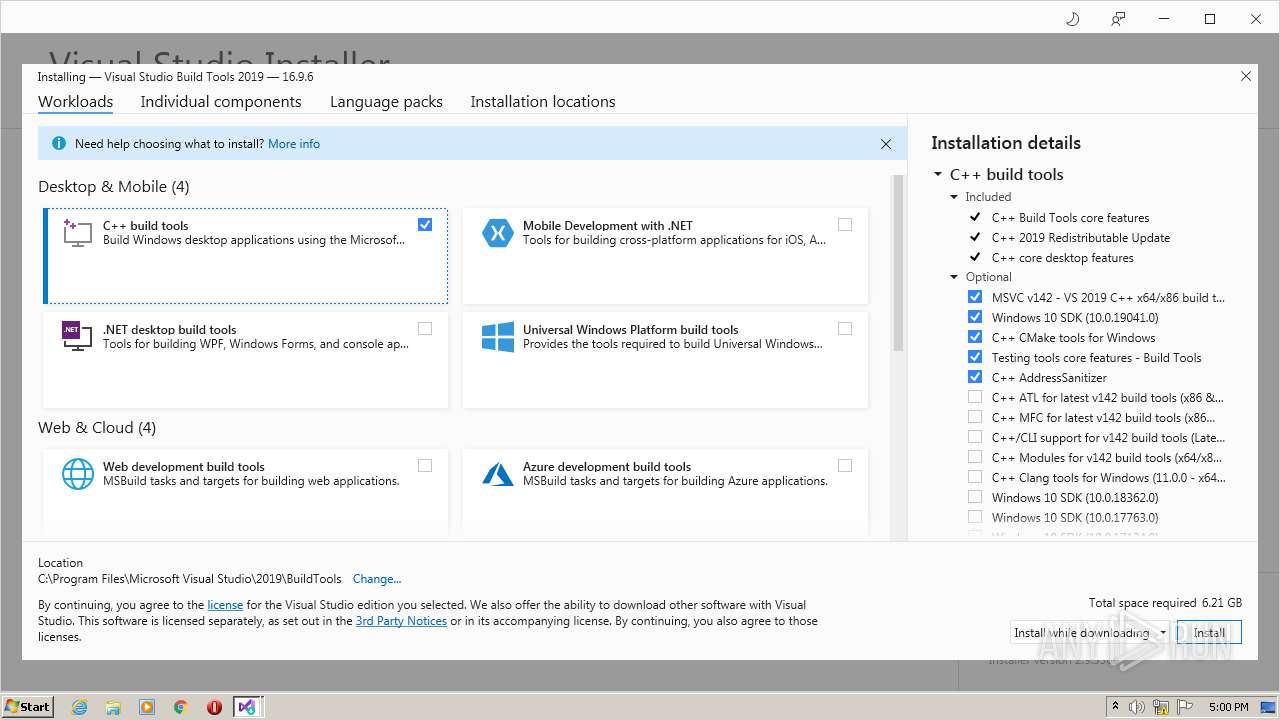This screenshot has height=720, width=1280.
Task: Check C++ Clang tools for Windows
Action: point(975,477)
